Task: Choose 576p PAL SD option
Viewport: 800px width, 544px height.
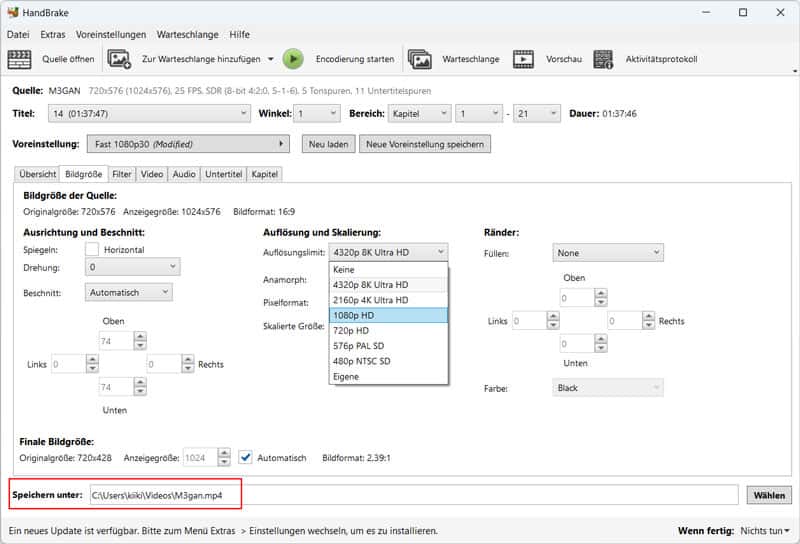Action: point(389,346)
